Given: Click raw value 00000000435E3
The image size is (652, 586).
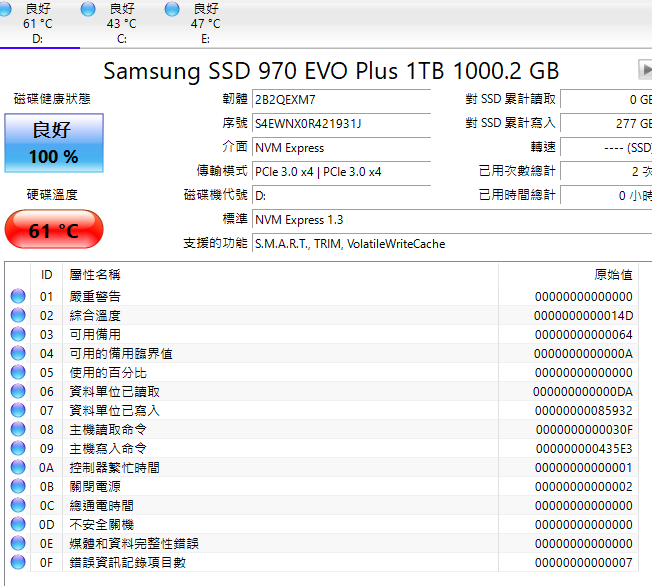Looking at the screenshot, I should point(584,449).
